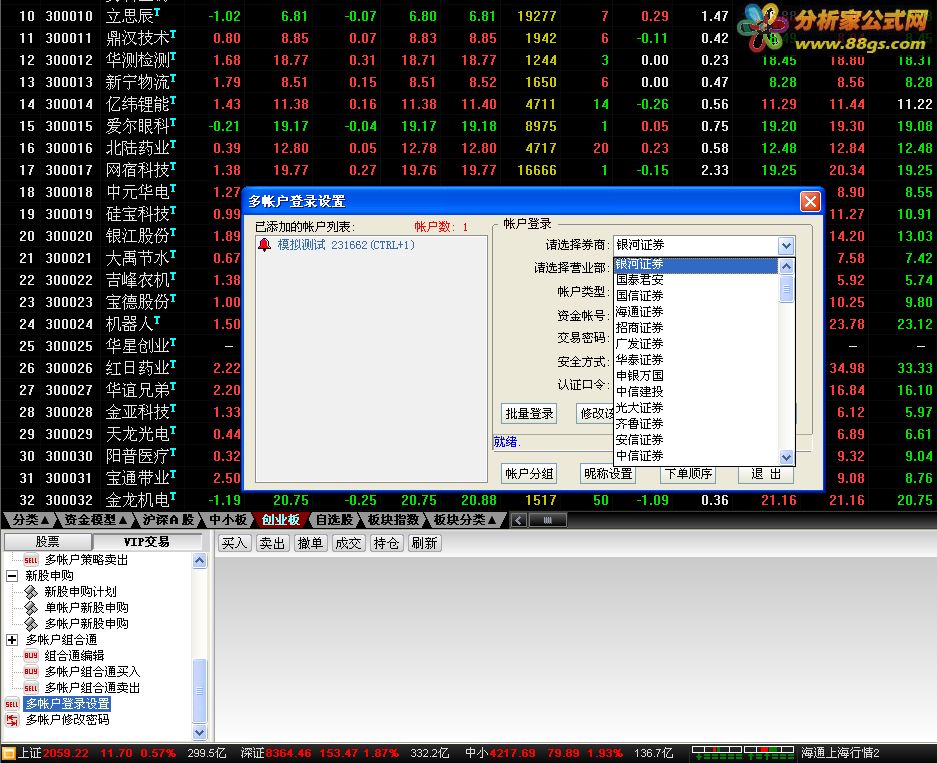Click tab bar horizontal scroll thumb
The width and height of the screenshot is (937, 763).
[x=547, y=520]
